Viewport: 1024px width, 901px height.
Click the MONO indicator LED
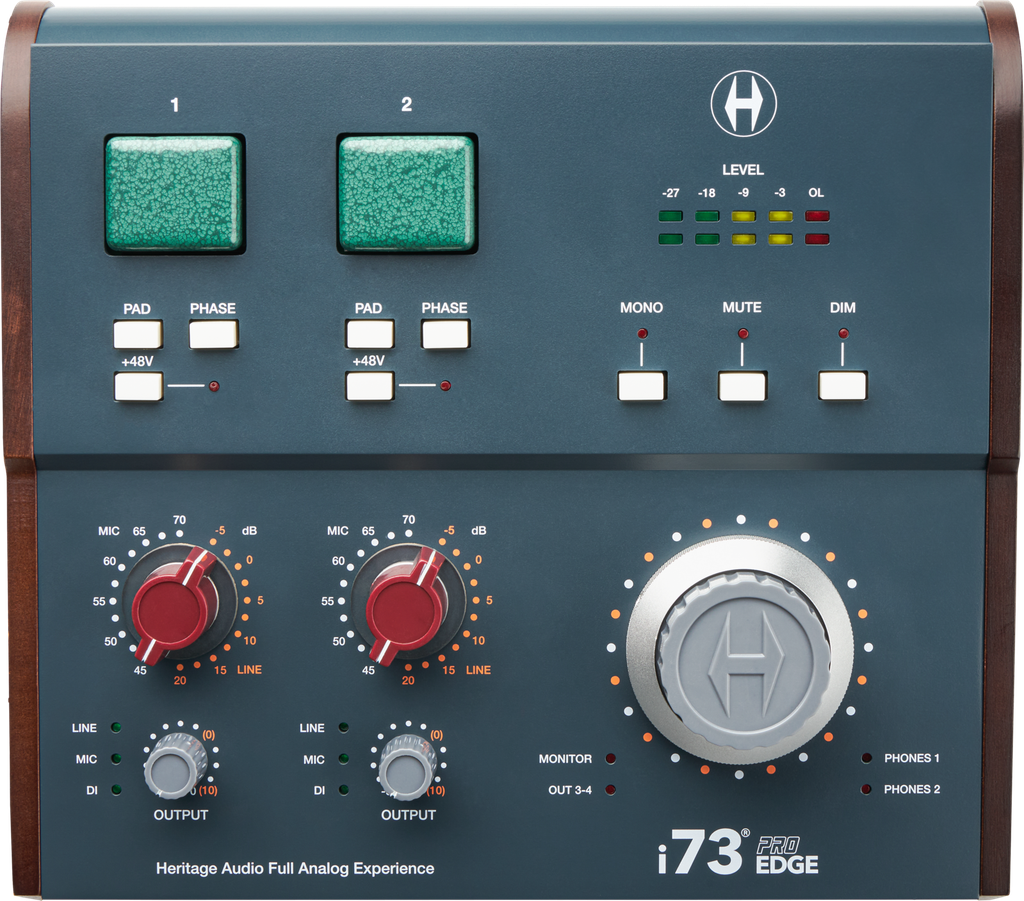642,334
